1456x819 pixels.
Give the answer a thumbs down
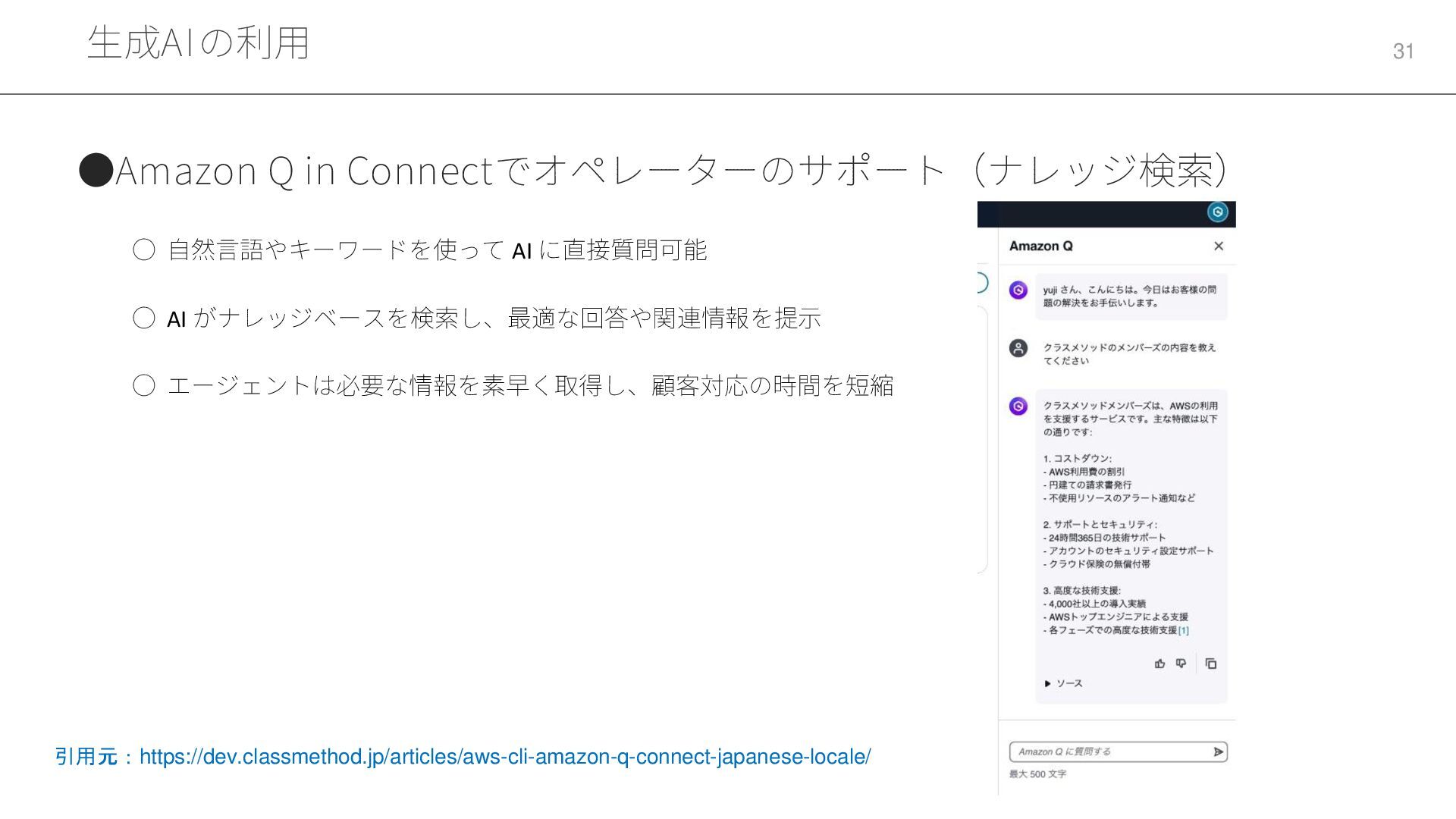(1181, 664)
